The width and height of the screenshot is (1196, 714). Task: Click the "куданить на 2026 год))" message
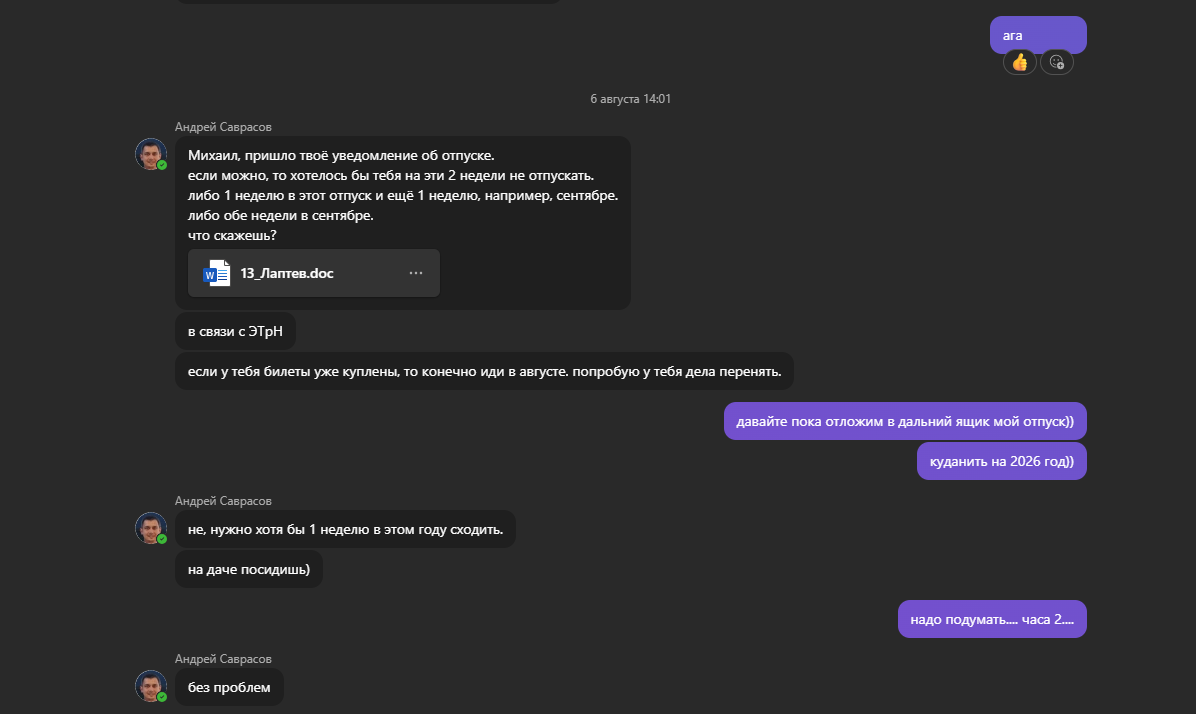[x=1001, y=461]
